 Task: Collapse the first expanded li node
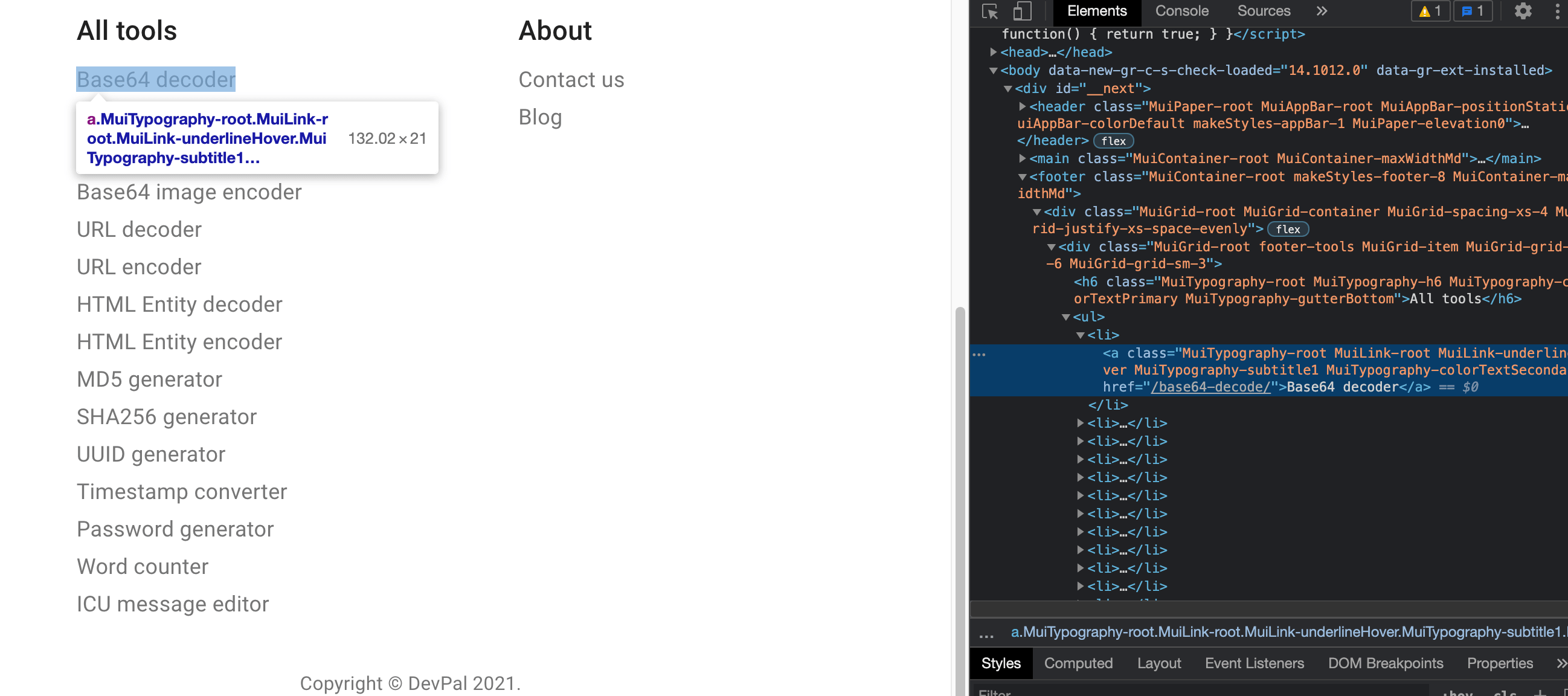(1081, 335)
